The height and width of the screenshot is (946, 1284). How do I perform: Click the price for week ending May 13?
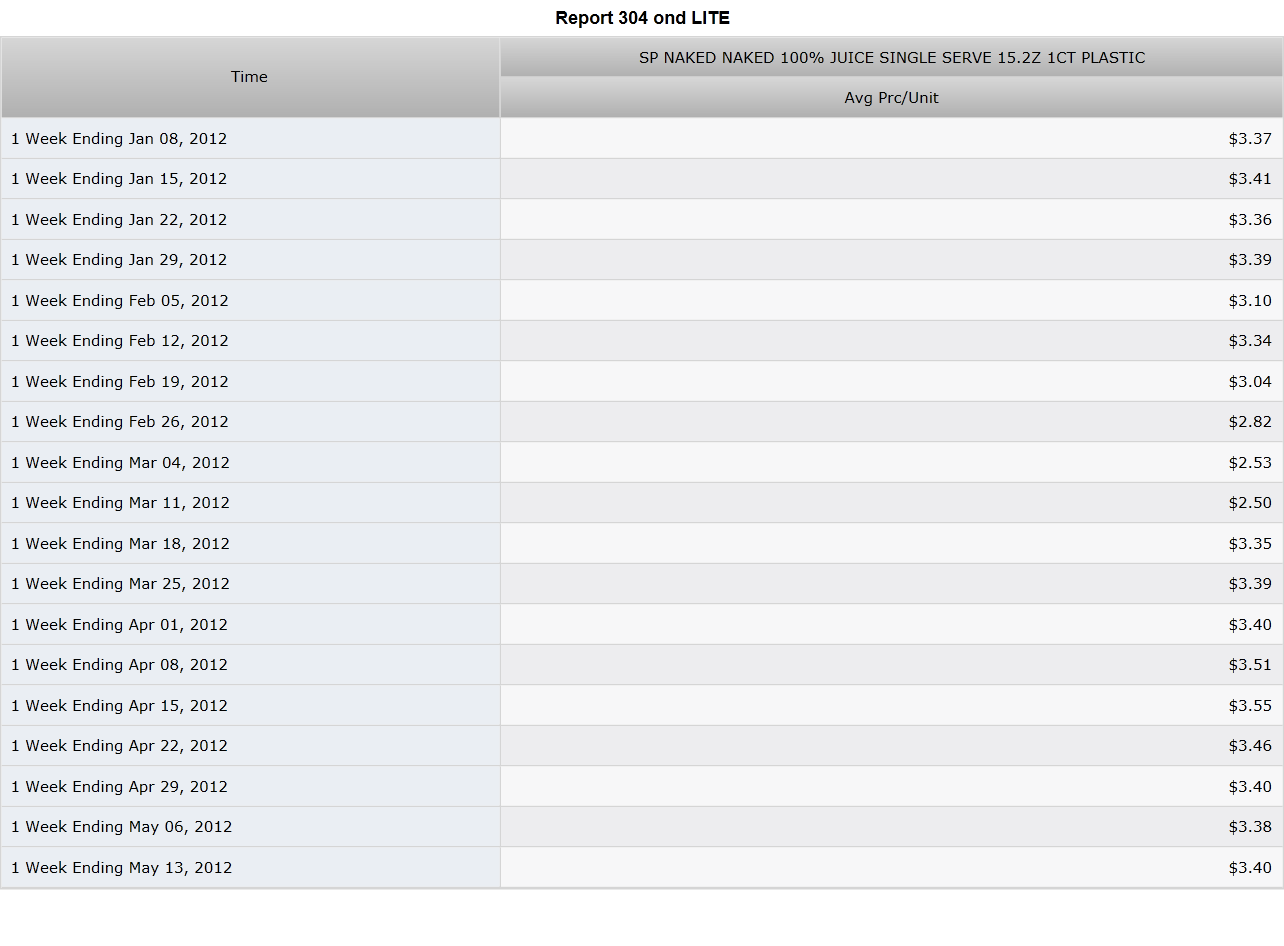pyautogui.click(x=1250, y=868)
